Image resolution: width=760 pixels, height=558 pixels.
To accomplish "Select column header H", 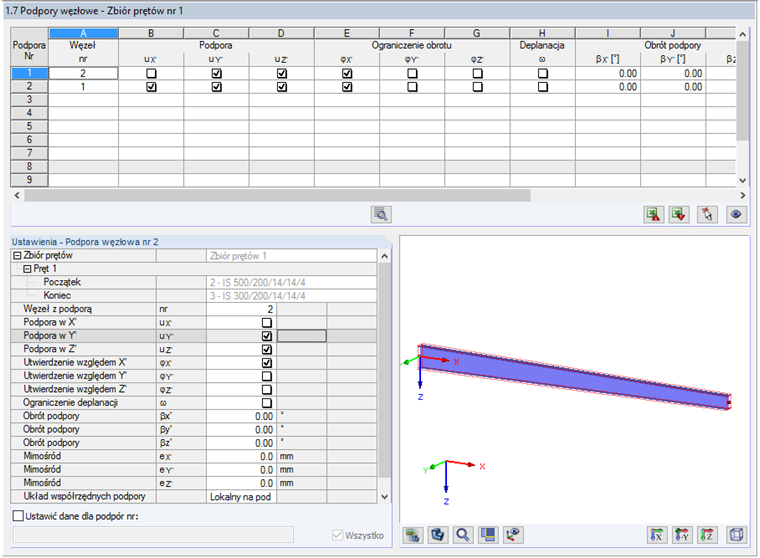I will (x=542, y=33).
